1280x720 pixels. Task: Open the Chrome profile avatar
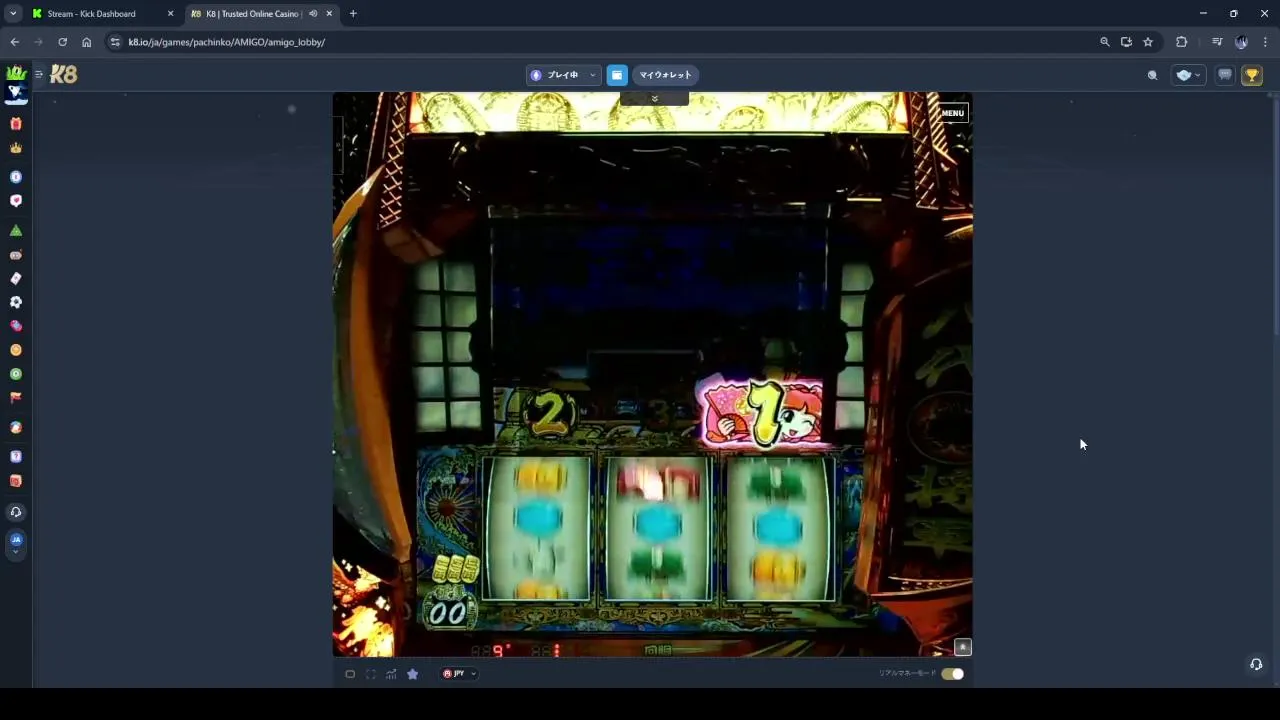(x=1241, y=42)
